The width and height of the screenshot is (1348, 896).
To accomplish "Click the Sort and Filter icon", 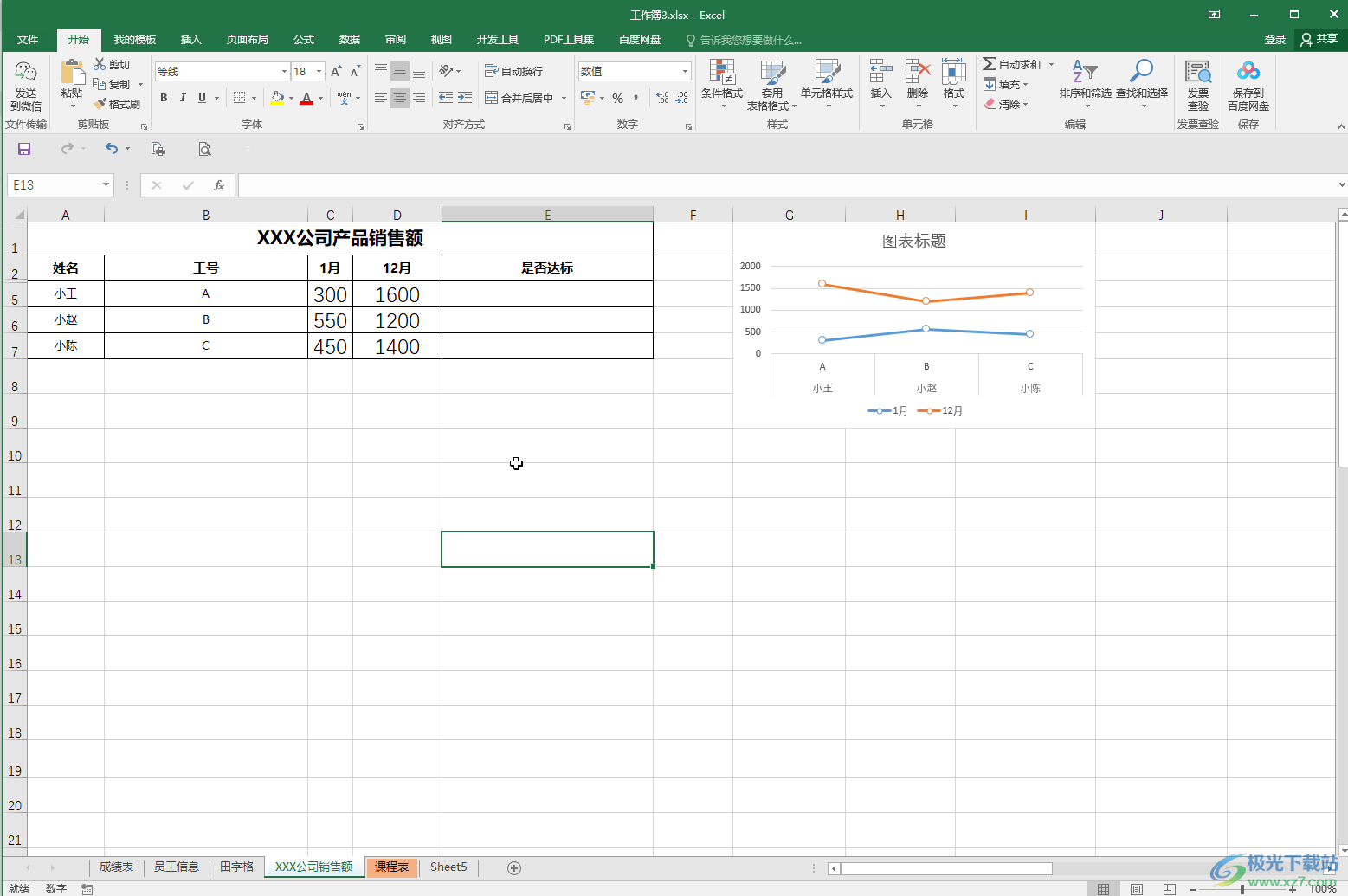I will click(1084, 72).
